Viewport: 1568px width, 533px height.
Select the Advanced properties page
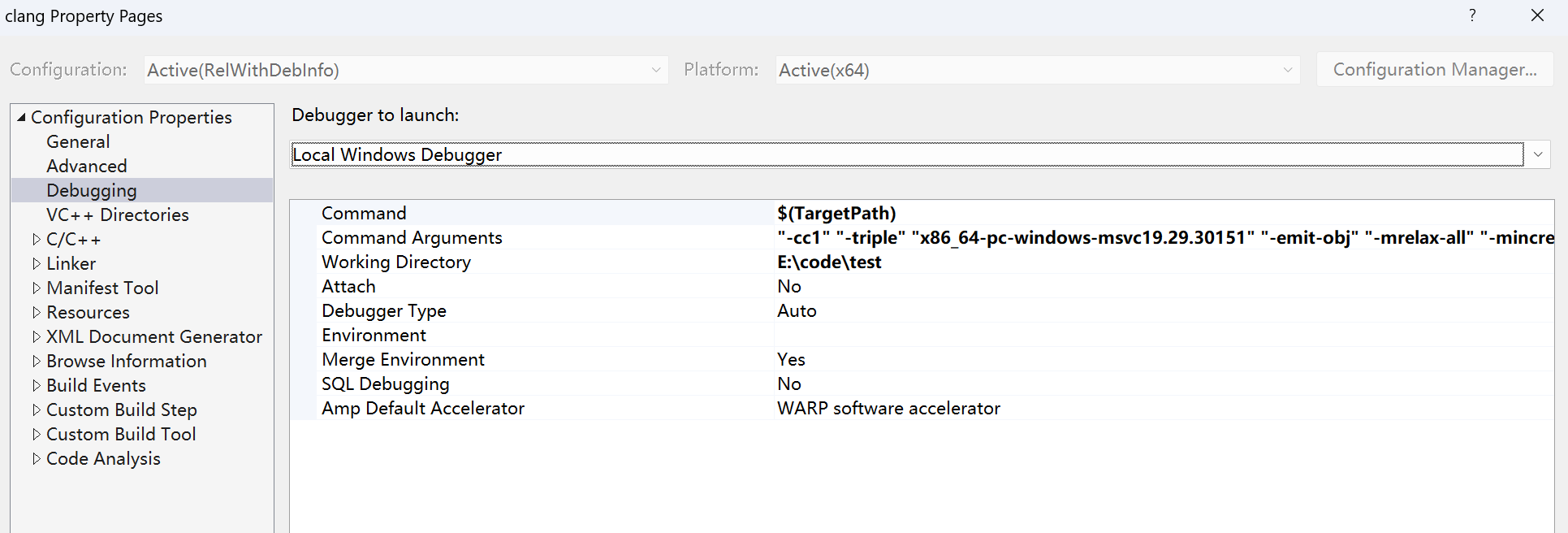[87, 167]
